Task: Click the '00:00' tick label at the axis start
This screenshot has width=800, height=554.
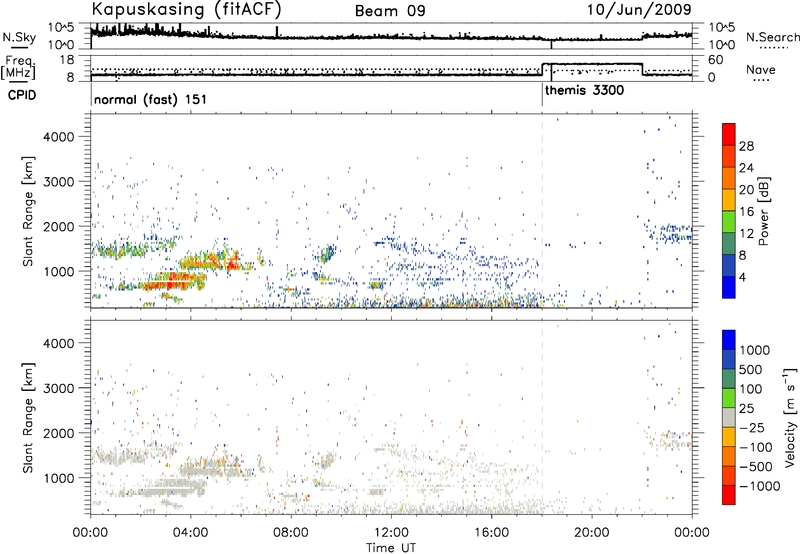Action: (90, 533)
